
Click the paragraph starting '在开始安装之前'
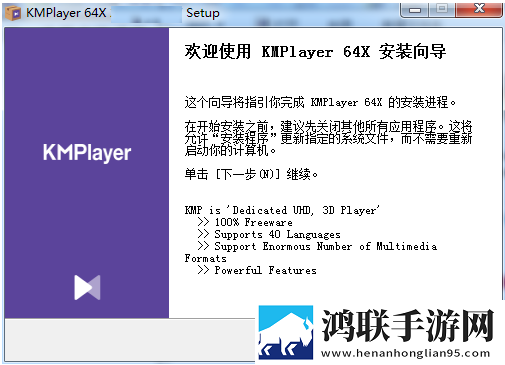coord(328,138)
